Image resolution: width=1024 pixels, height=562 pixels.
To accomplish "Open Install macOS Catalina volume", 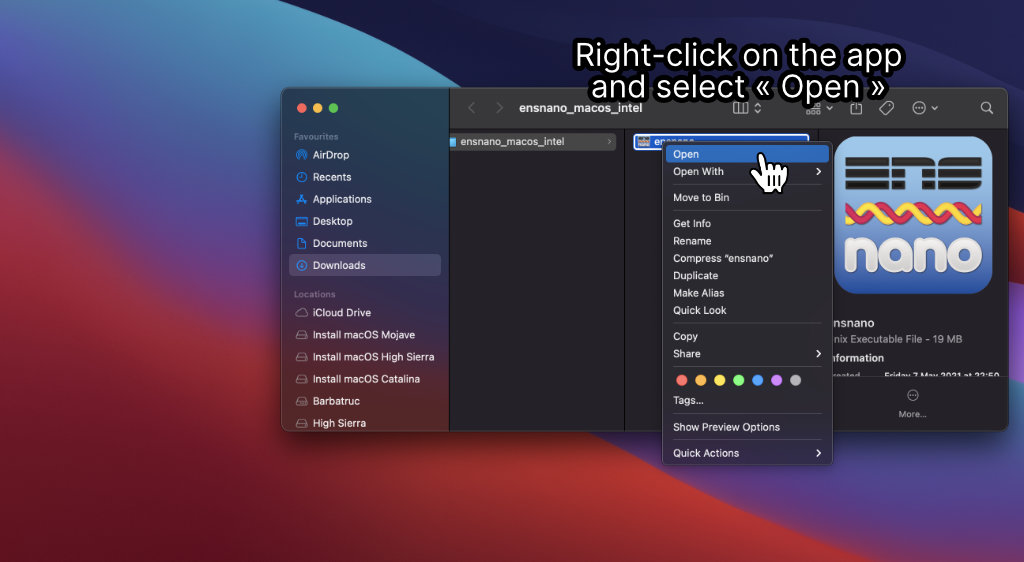I will 364,379.
